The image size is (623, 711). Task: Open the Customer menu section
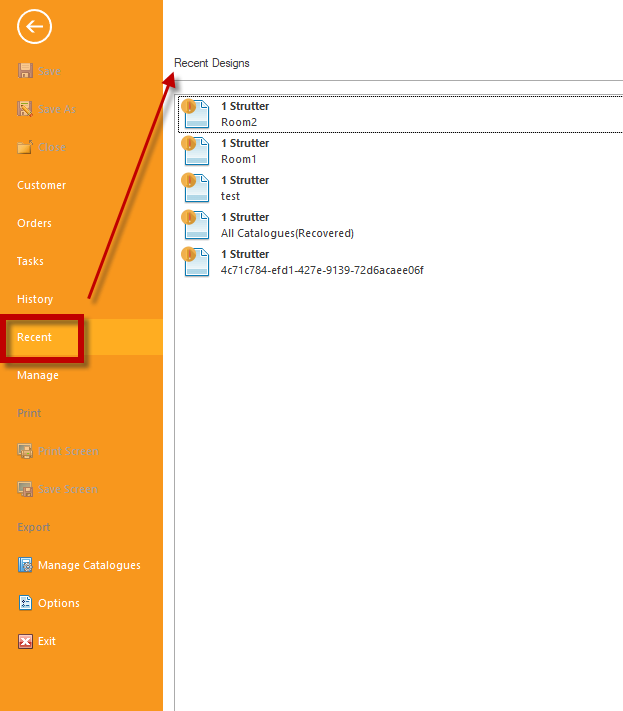(41, 185)
